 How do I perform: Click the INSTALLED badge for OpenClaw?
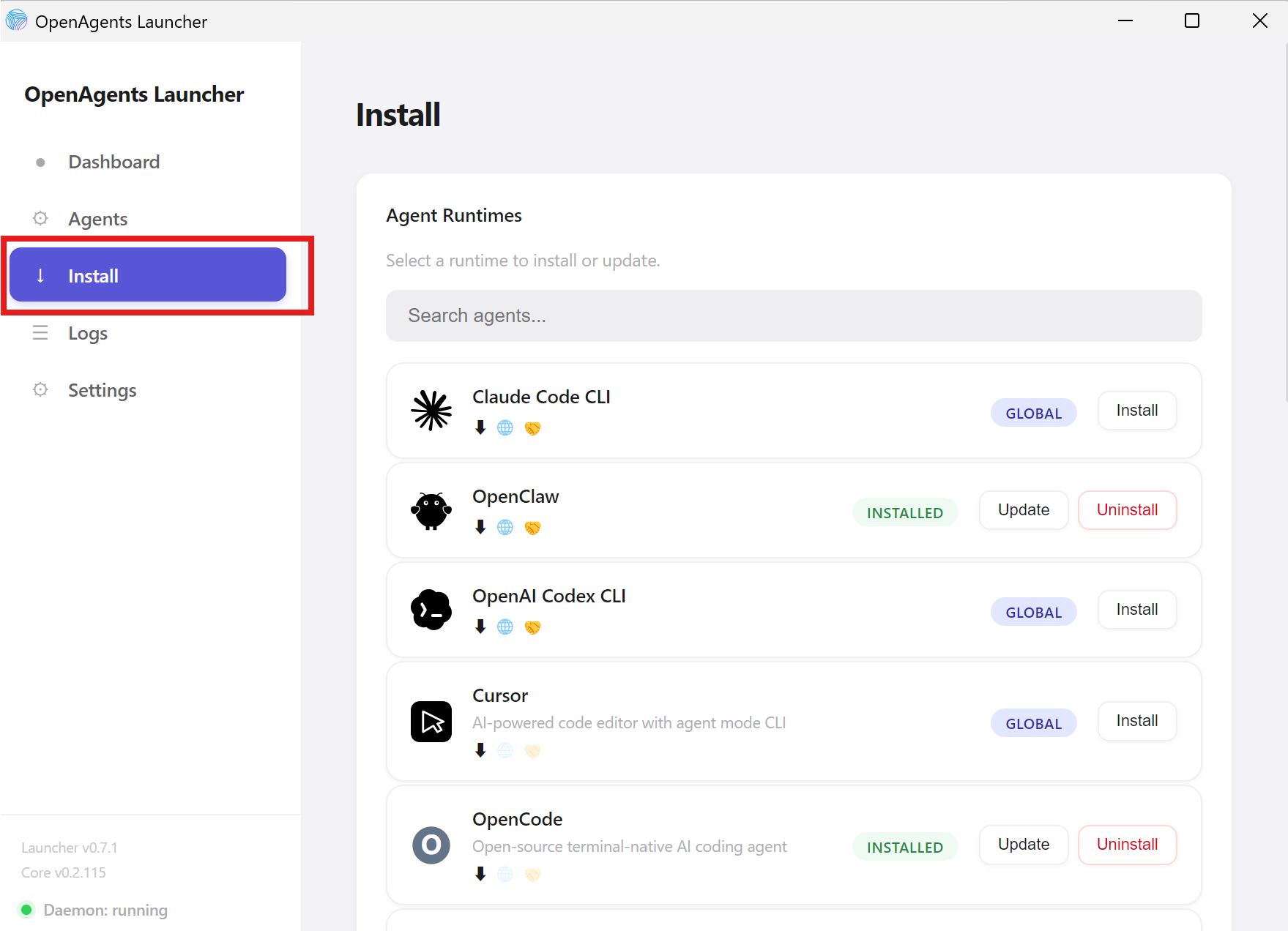click(x=905, y=512)
